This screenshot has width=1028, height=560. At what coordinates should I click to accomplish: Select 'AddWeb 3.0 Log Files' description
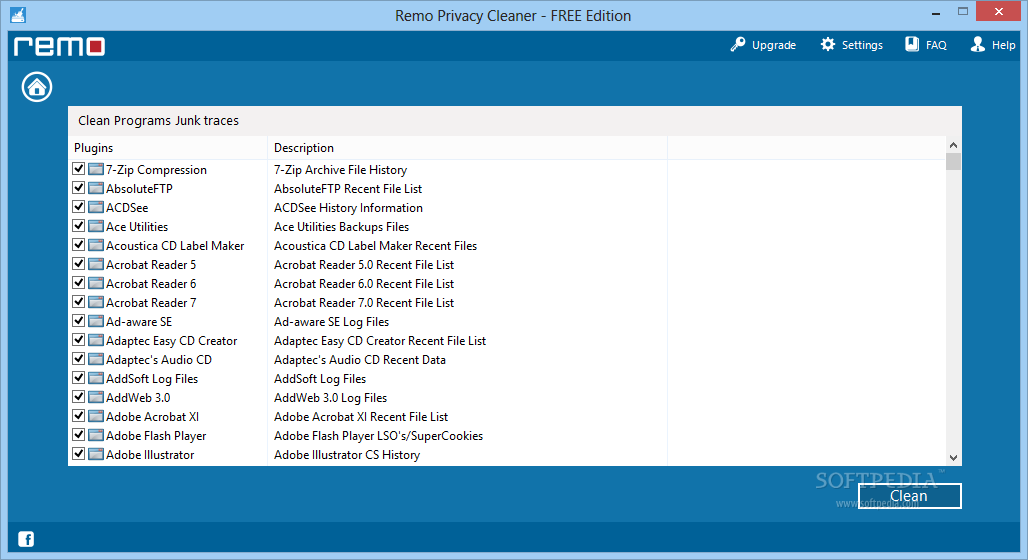330,398
